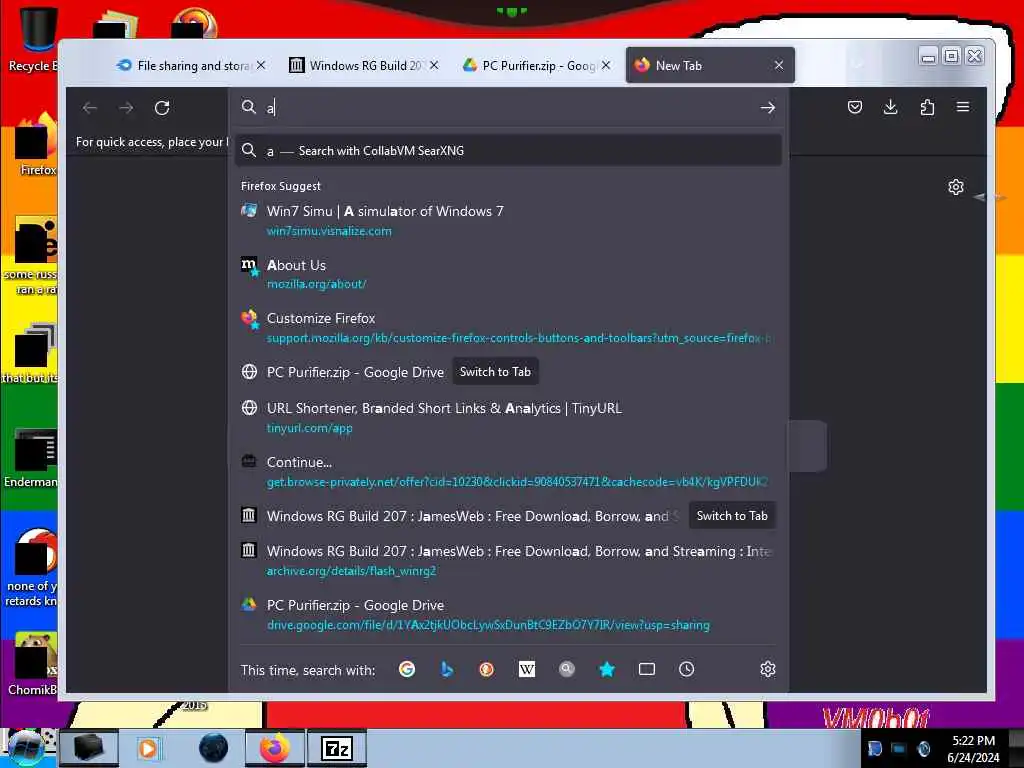Close the File sharing and storage tab
Viewport: 1024px width, 768px height.
coord(261,65)
